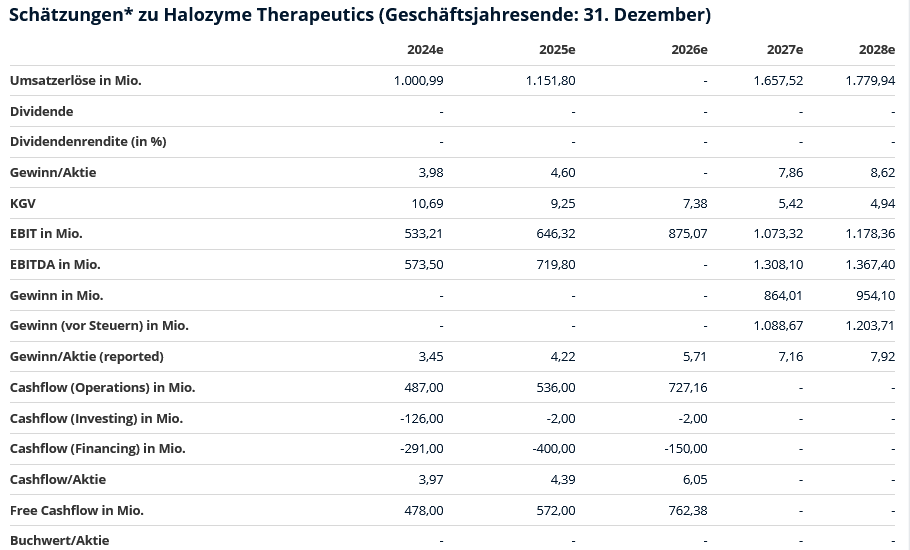Click the Gewinn (vor Steuern) in Mio. label
The width and height of the screenshot is (910, 550).
point(99,325)
